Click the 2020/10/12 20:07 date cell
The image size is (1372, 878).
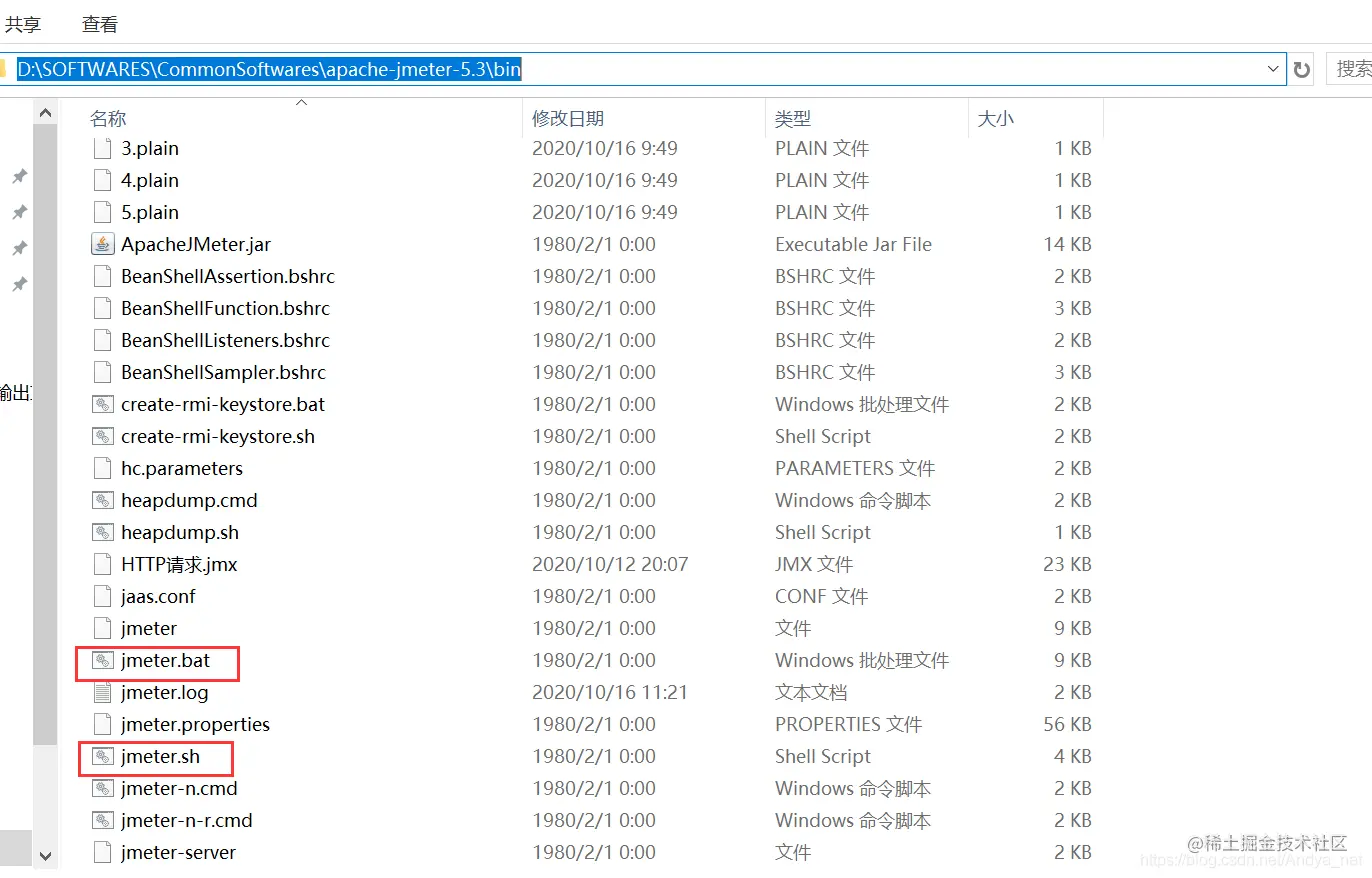(610, 564)
